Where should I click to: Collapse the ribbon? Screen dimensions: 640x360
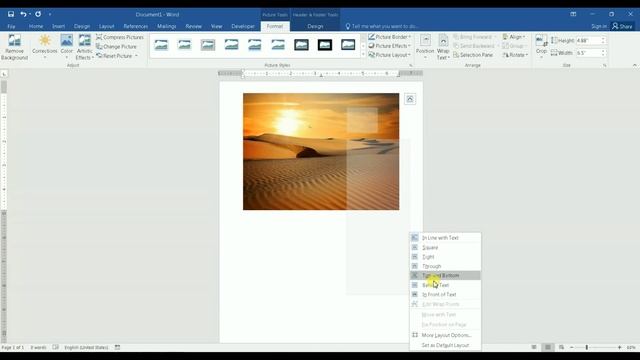click(634, 65)
